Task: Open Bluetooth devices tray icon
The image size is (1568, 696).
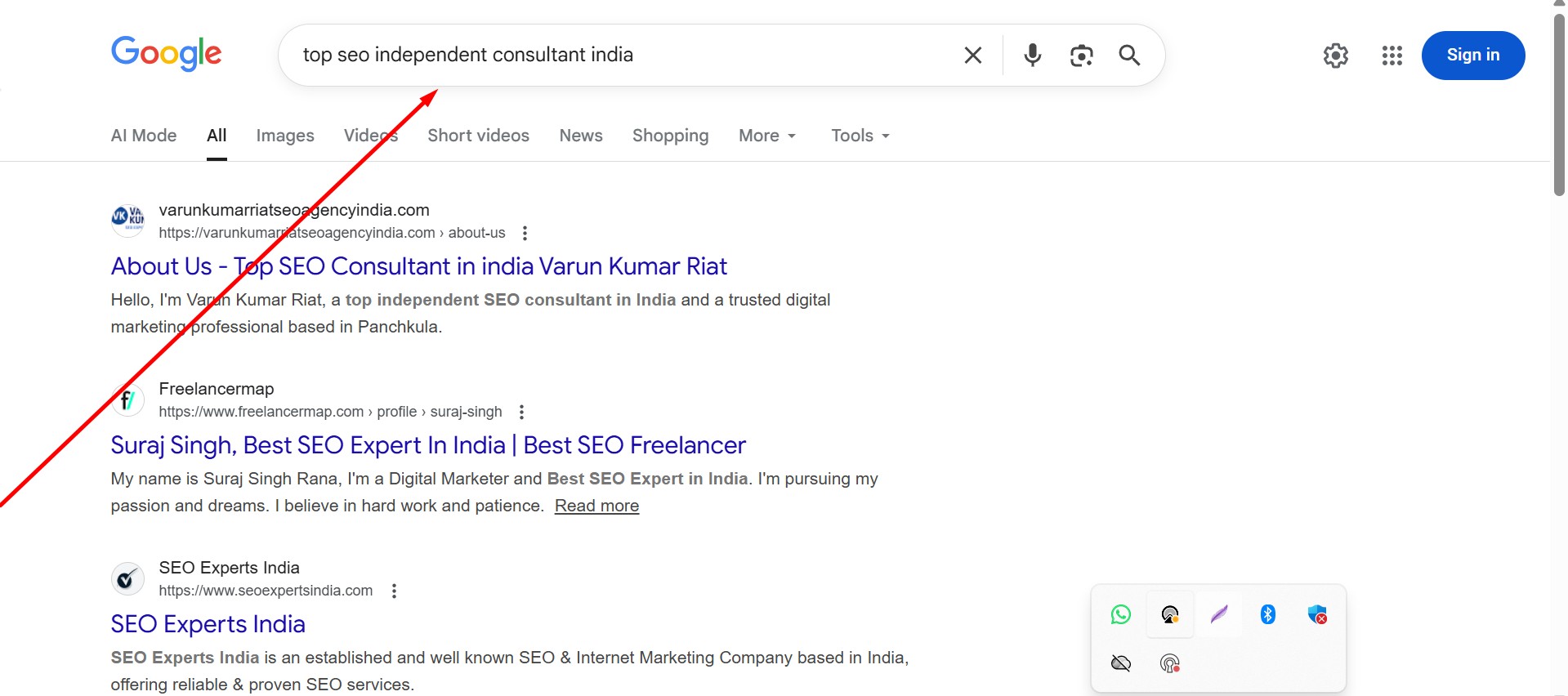Action: tap(1268, 614)
